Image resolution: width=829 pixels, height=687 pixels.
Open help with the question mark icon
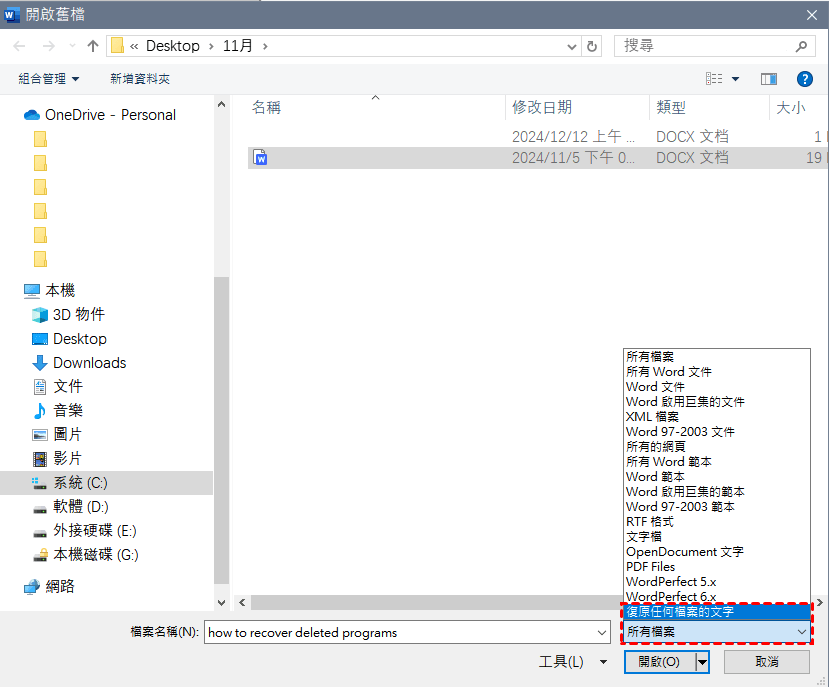pyautogui.click(x=804, y=79)
